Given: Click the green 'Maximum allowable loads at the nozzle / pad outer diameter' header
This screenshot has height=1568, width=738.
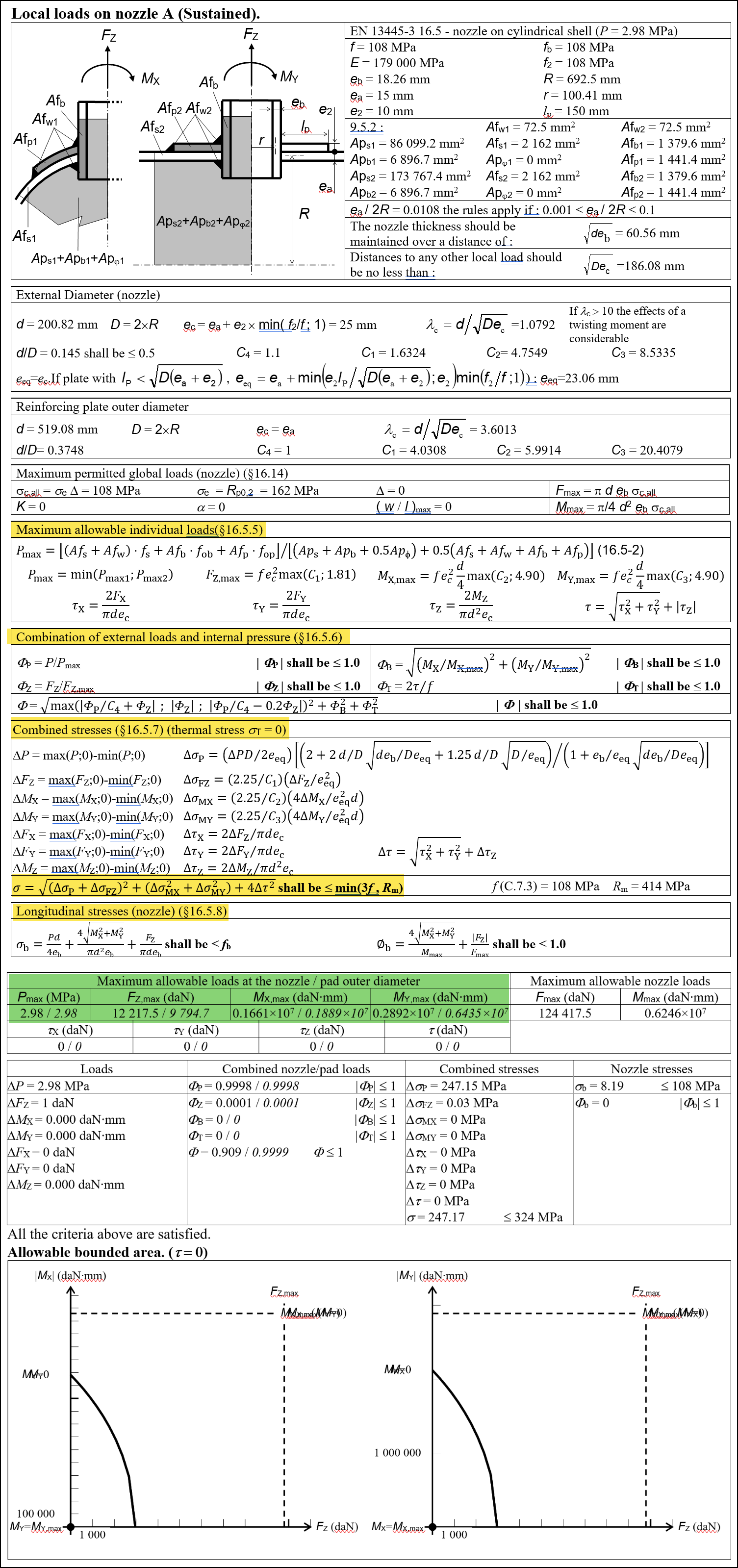Looking at the screenshot, I should coord(258,981).
